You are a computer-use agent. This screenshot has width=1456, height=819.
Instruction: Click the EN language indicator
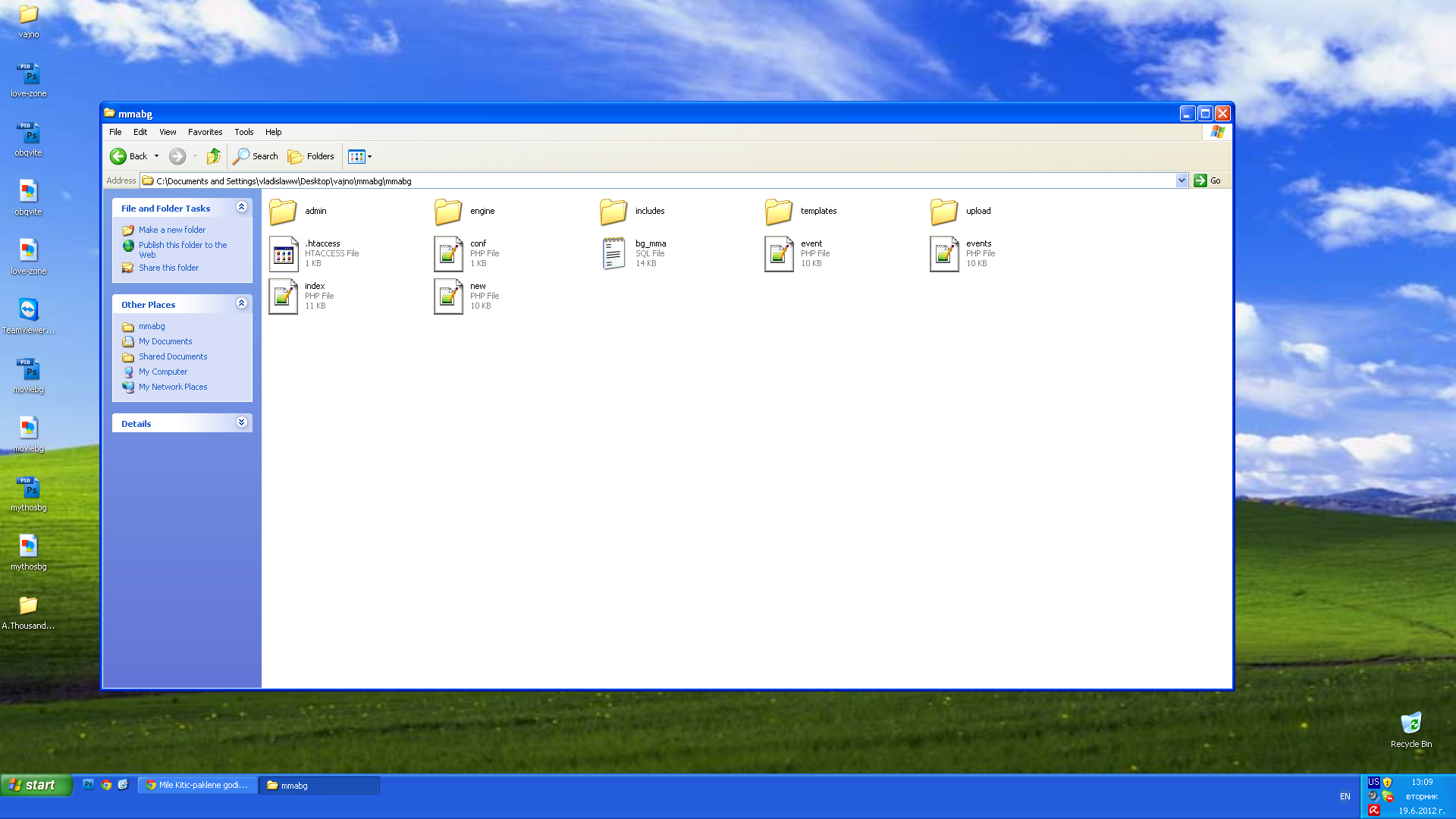point(1345,796)
